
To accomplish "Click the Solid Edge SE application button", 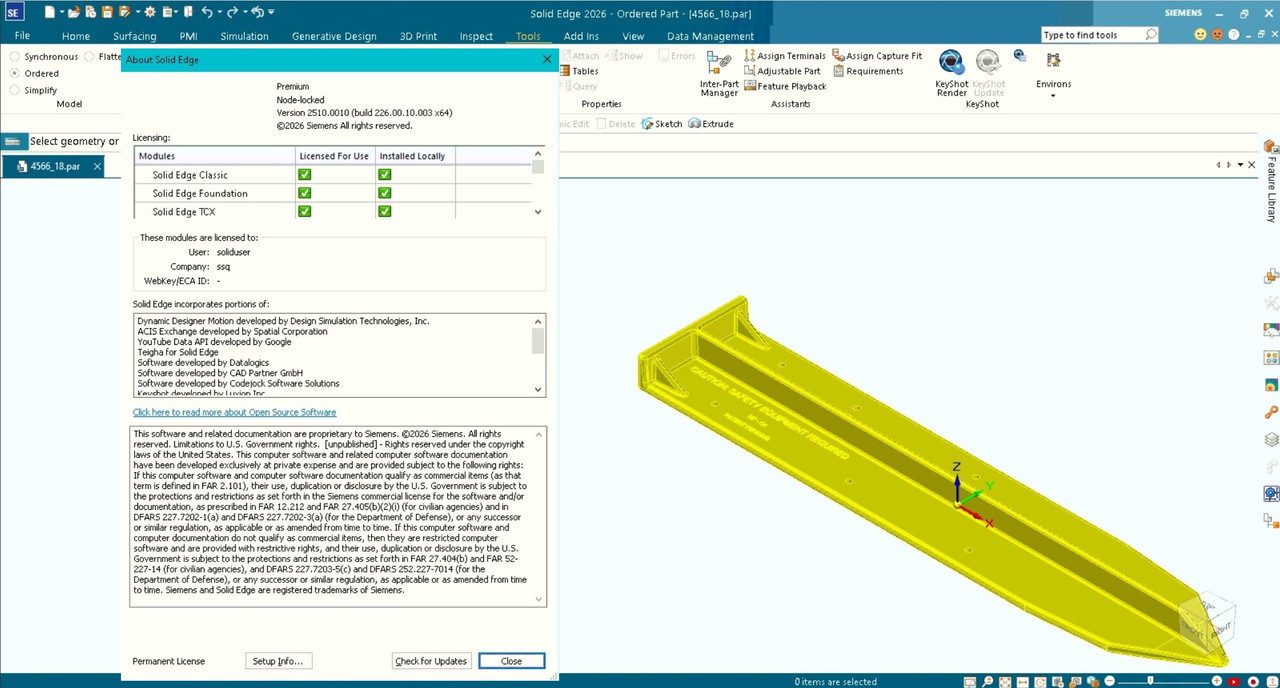I will click(x=13, y=12).
